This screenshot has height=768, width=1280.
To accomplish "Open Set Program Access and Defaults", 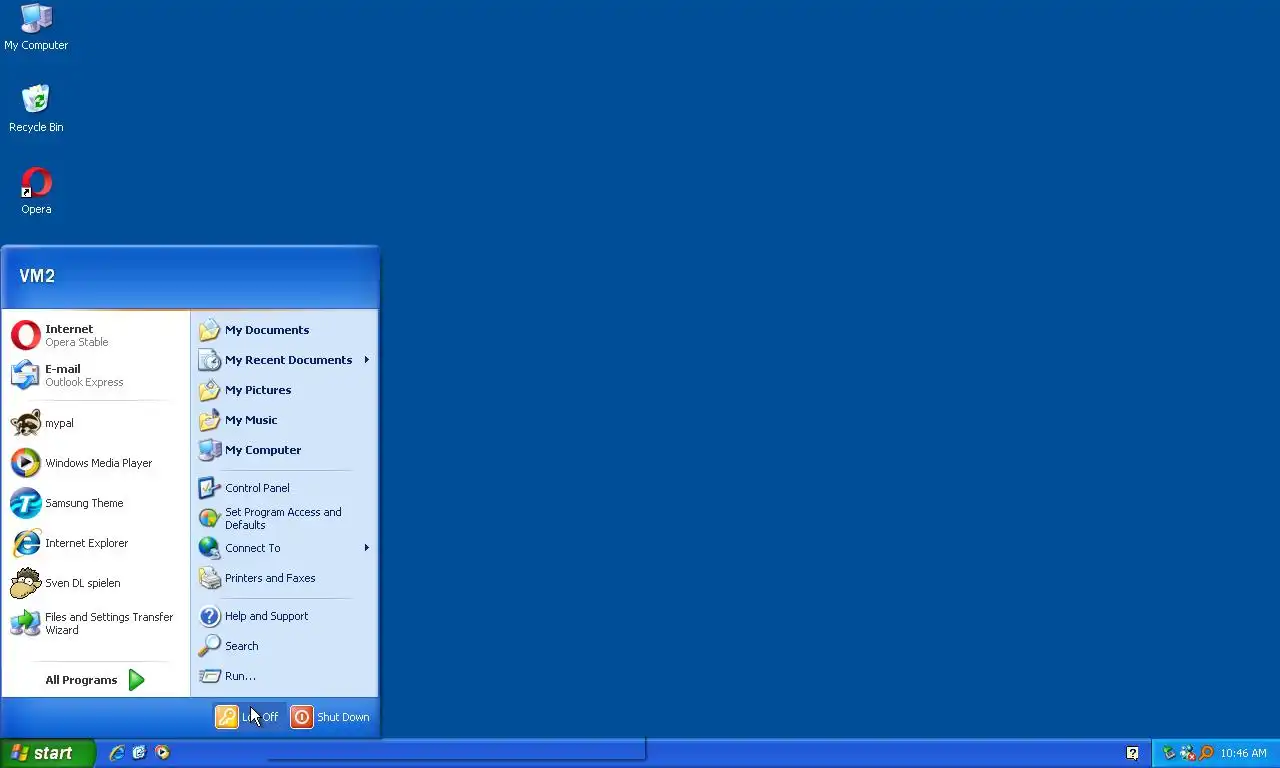I will point(284,518).
